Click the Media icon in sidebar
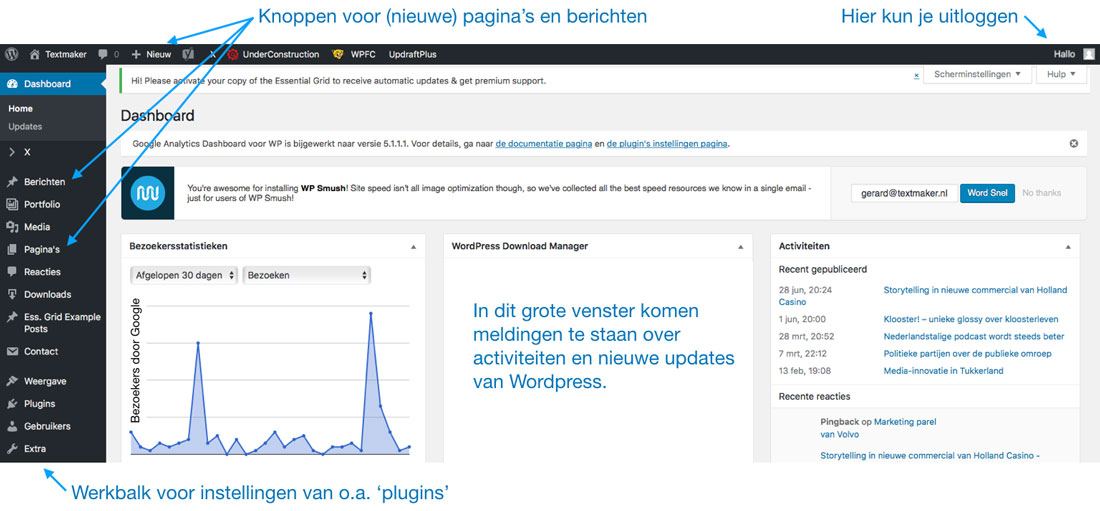Viewport: 1100px width, 511px height. pyautogui.click(x=12, y=227)
